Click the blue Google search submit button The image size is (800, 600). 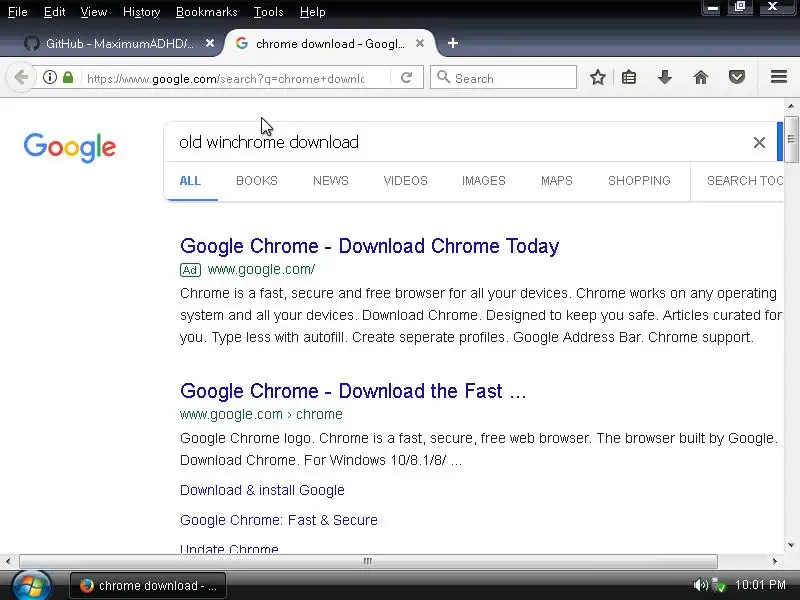(x=780, y=142)
